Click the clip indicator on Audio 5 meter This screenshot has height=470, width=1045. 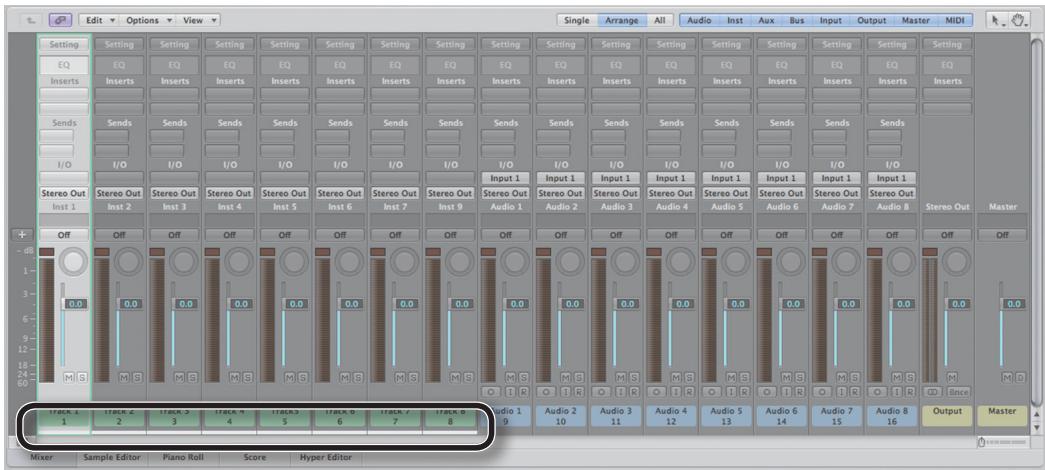708,251
